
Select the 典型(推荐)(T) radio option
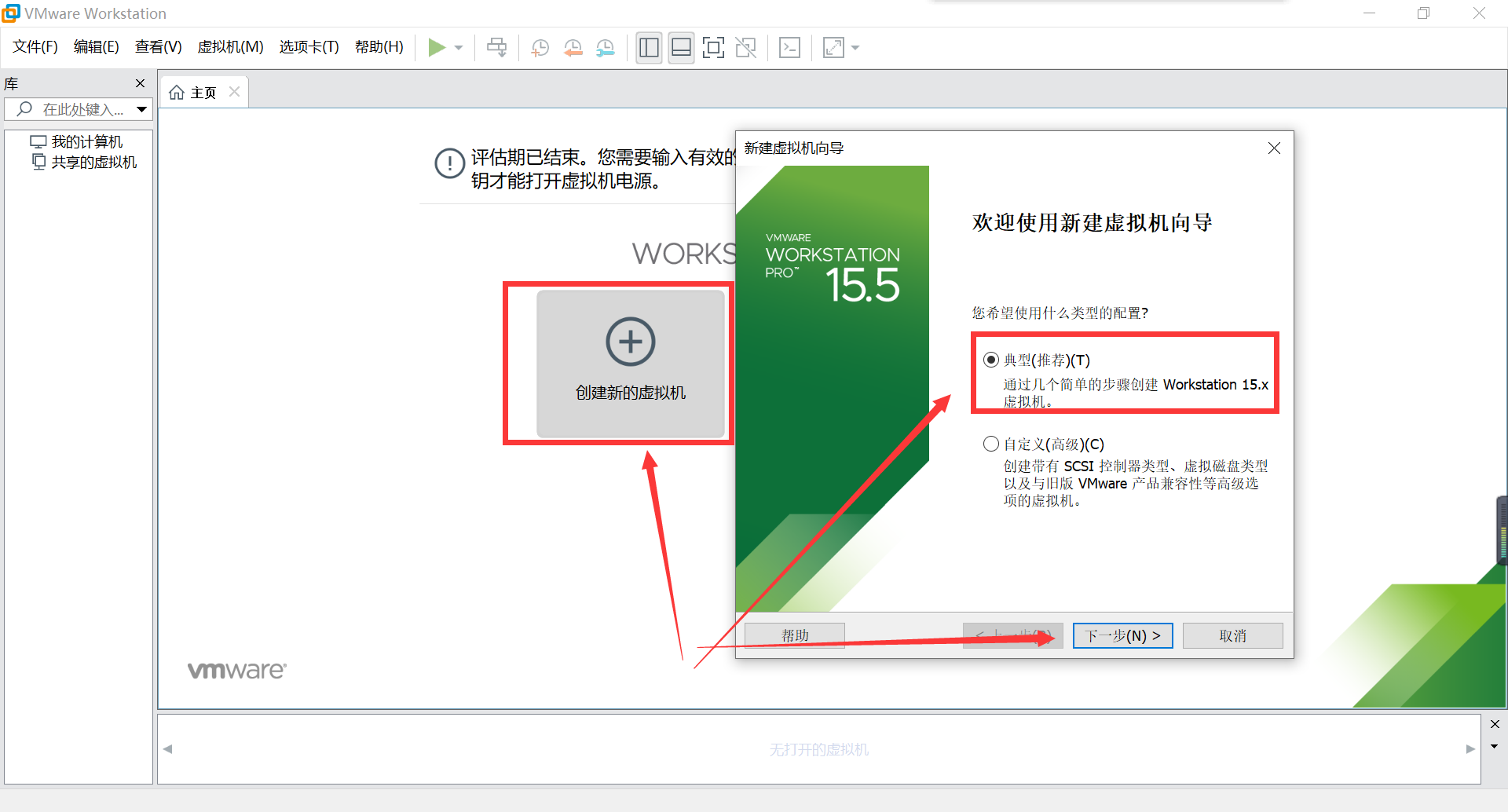pos(991,360)
